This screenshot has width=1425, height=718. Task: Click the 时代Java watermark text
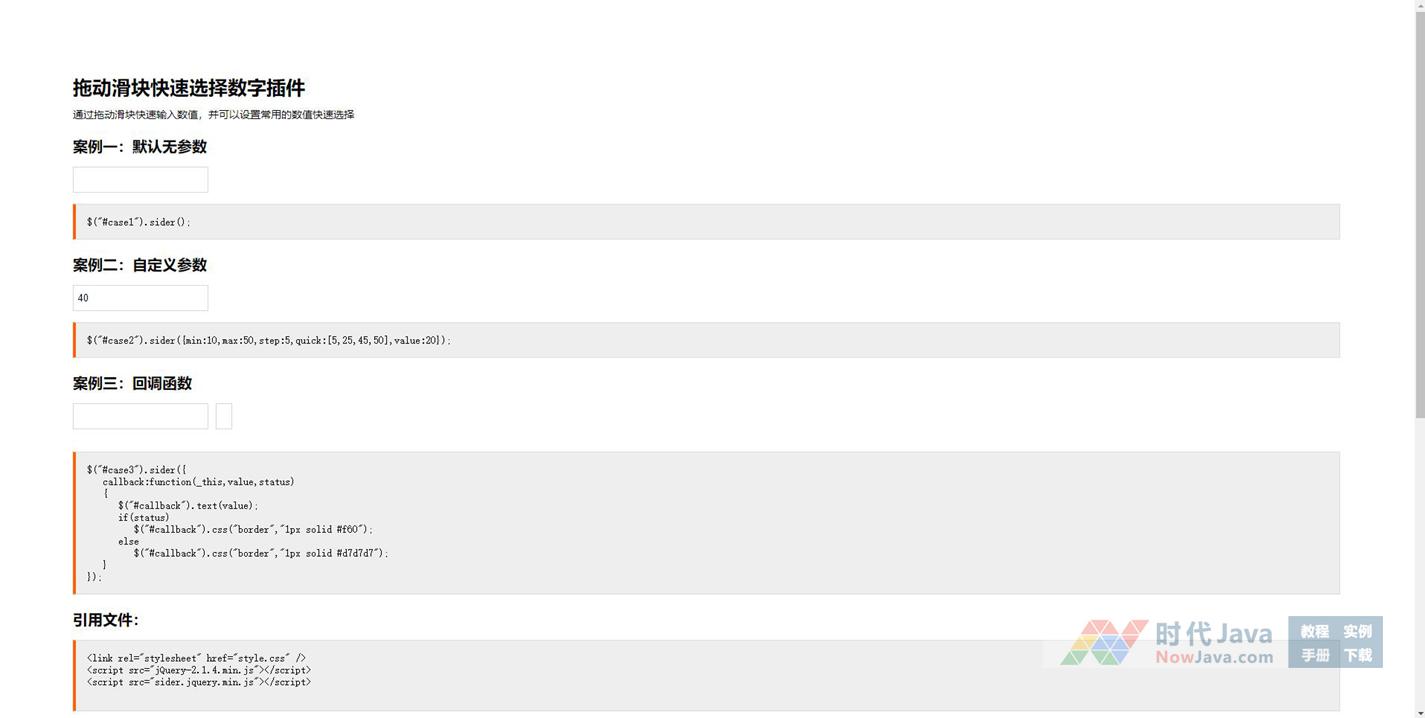[x=1213, y=634]
